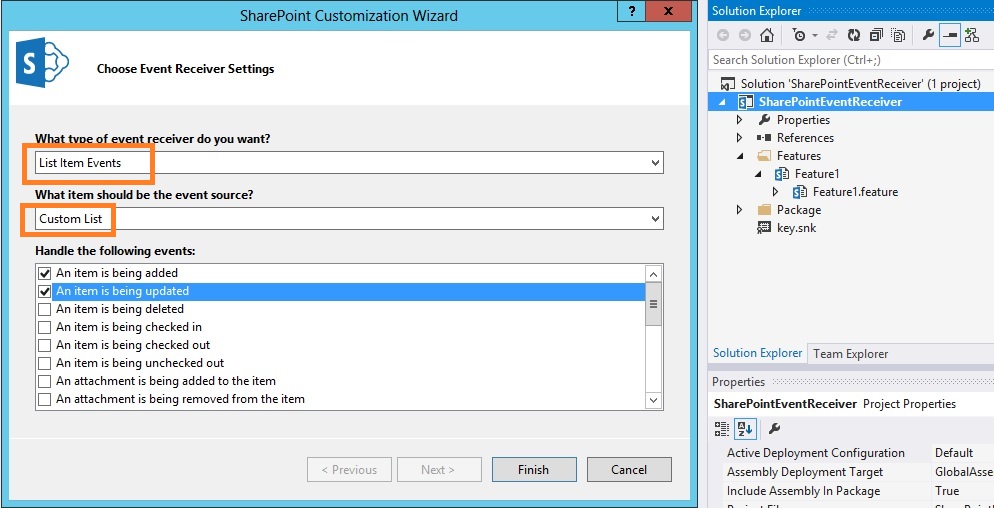Click the wrench Properties icon in Solution Explorer toolbar
This screenshot has width=994, height=508.
coord(928,36)
